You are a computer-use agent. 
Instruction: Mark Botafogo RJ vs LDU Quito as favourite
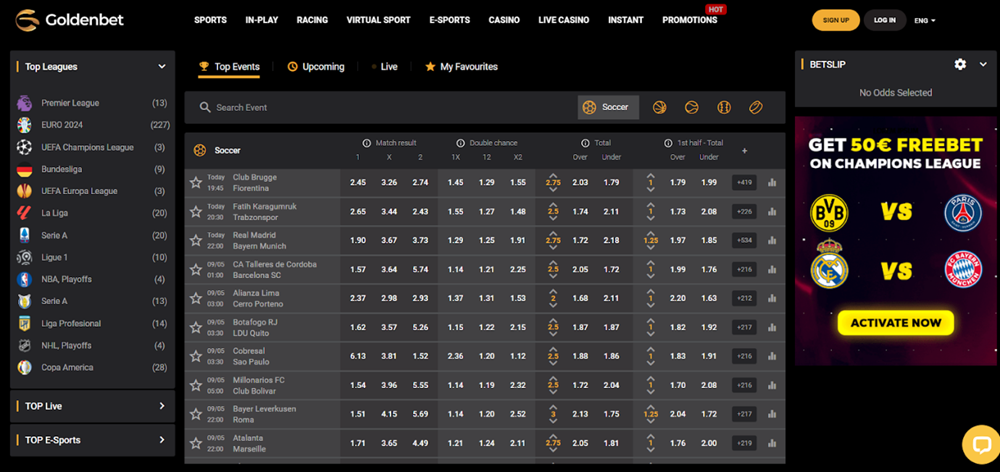coord(196,327)
